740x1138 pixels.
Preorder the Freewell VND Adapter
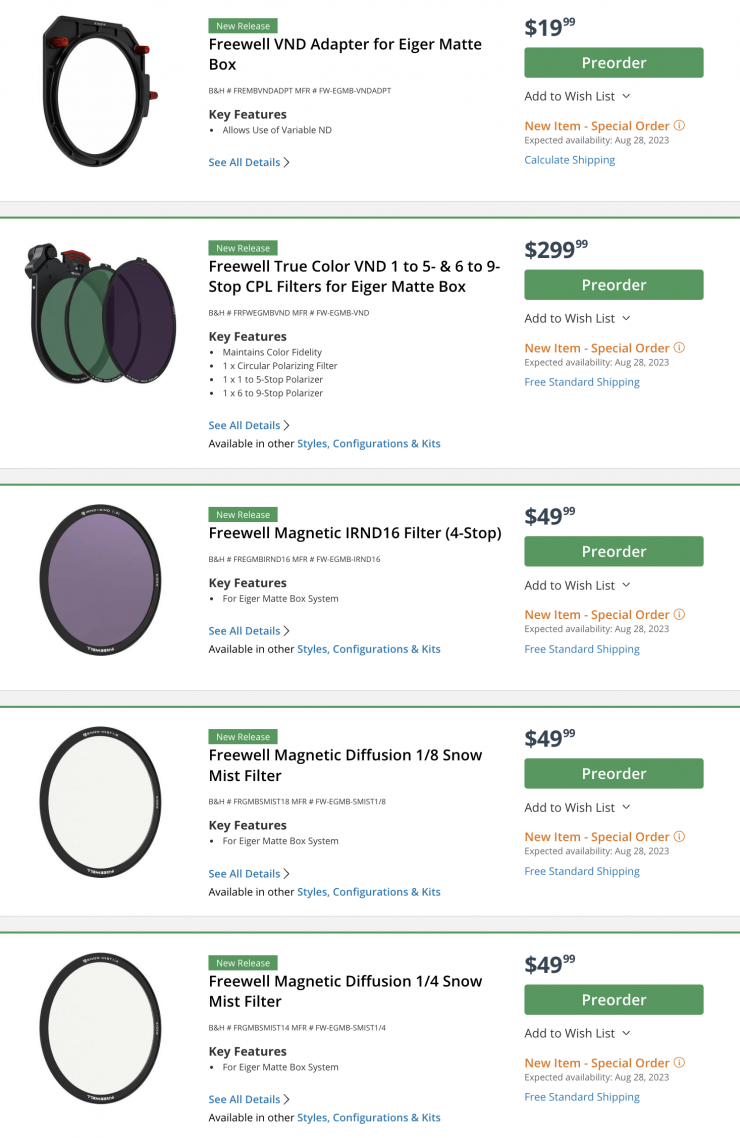(x=613, y=62)
